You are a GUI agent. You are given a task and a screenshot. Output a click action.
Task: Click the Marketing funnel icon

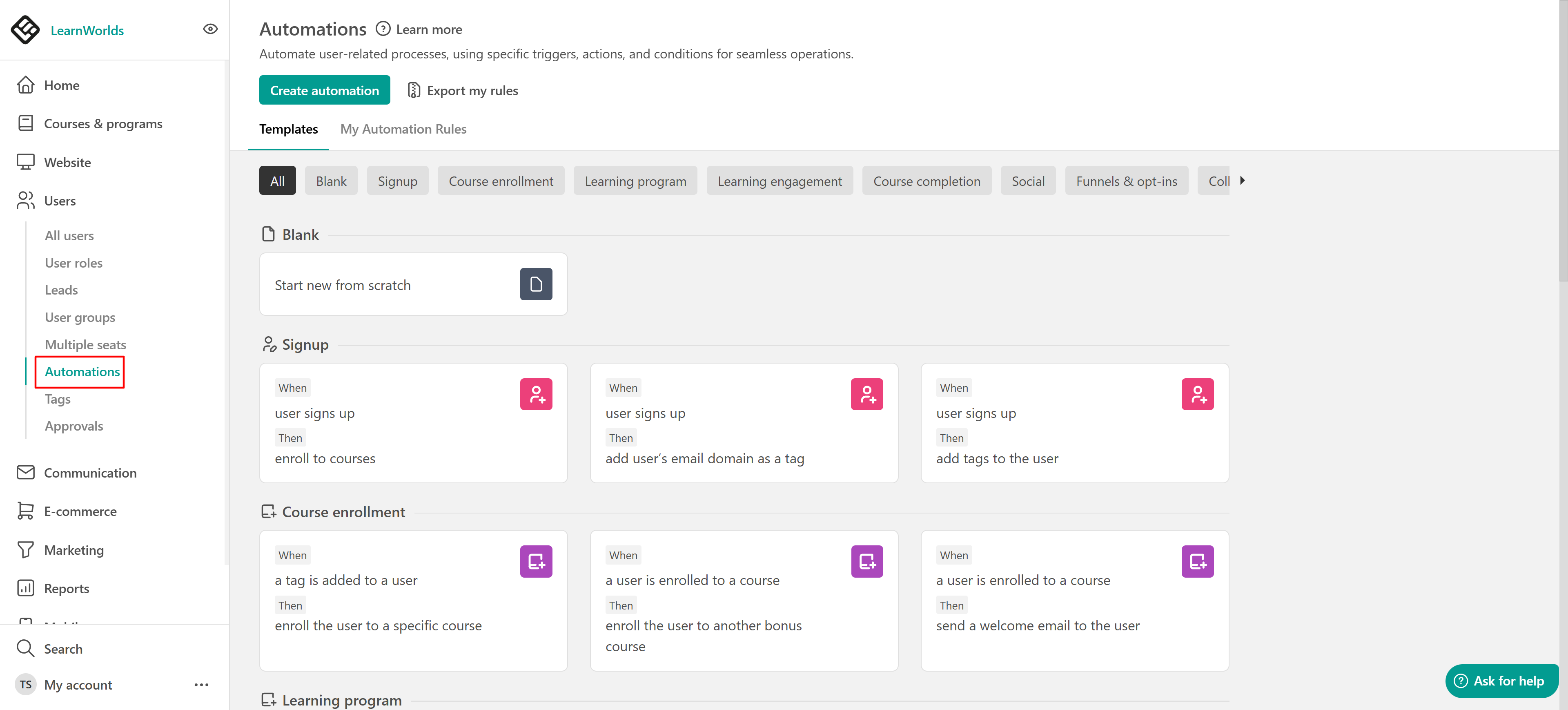[x=26, y=550]
